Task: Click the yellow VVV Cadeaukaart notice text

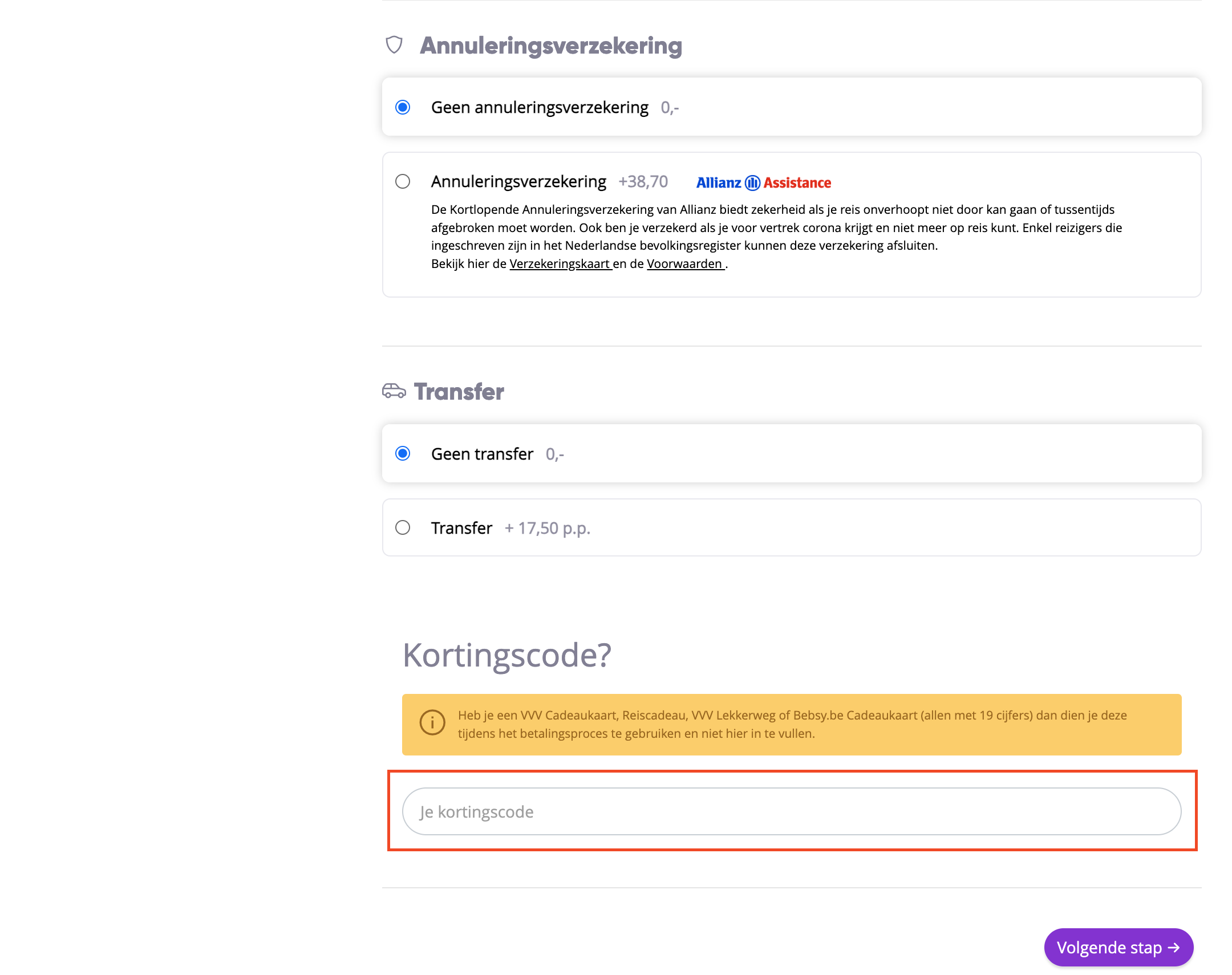Action: pos(792,724)
